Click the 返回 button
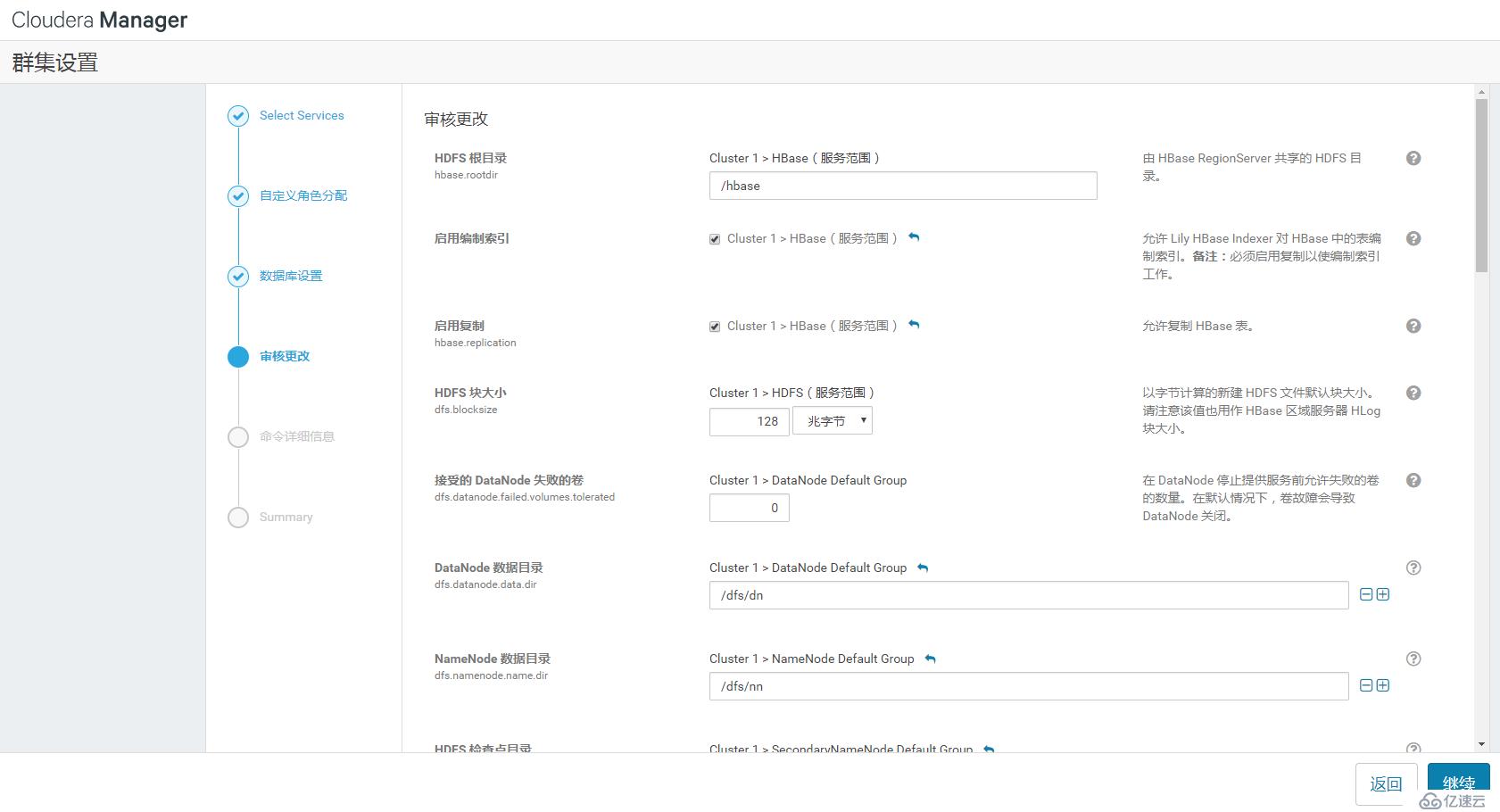1500x812 pixels. pos(1386,783)
